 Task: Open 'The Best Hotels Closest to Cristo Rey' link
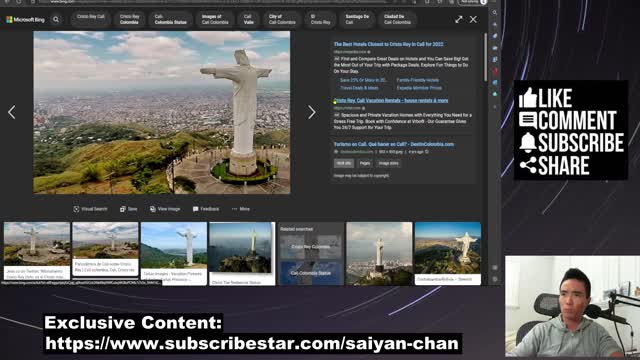point(389,44)
